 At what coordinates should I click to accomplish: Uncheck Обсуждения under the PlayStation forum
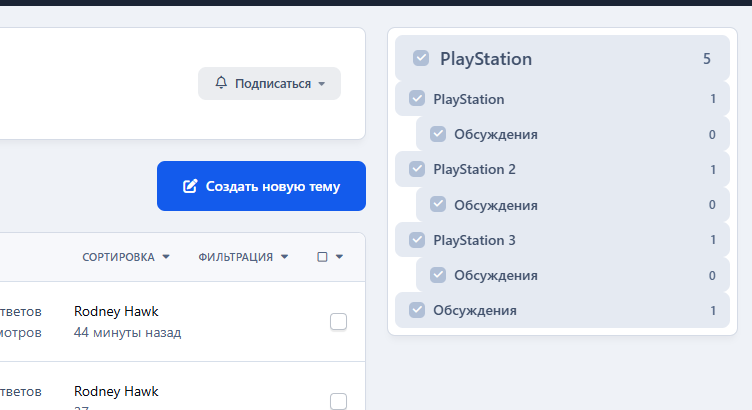coord(438,134)
